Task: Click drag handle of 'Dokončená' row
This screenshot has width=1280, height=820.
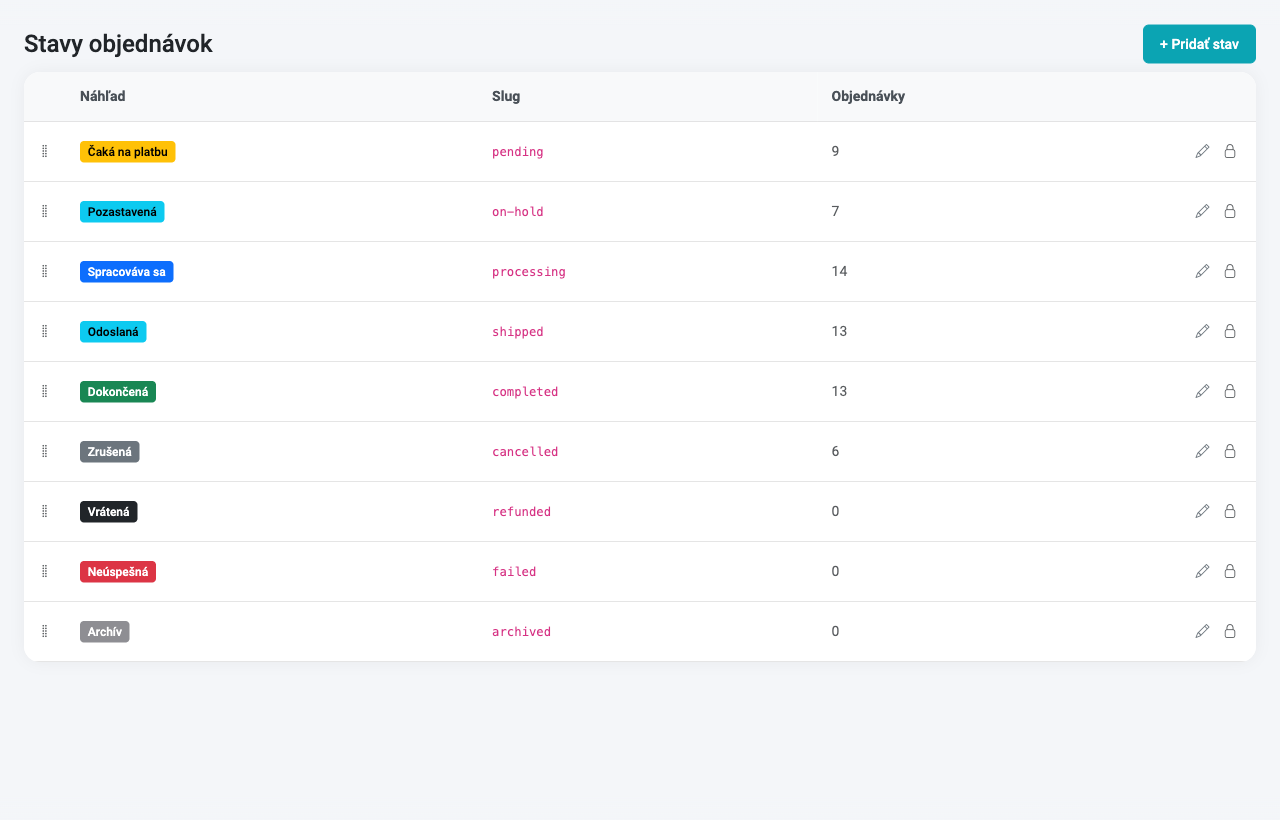Action: pos(44,391)
